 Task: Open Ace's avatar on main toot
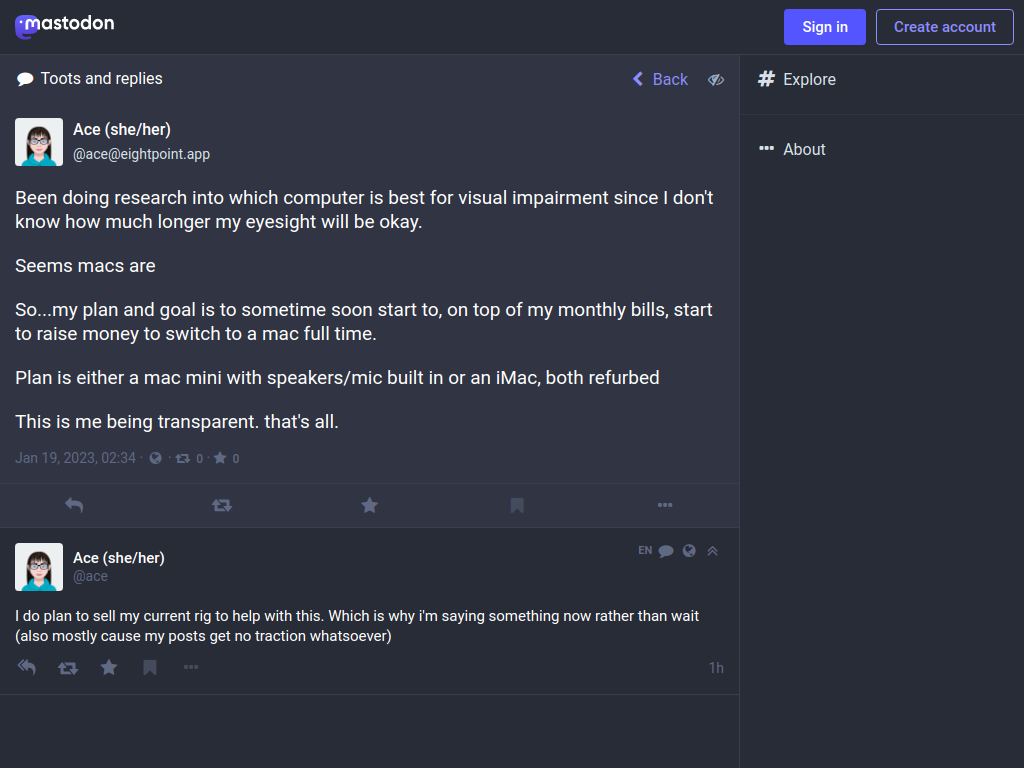(39, 142)
